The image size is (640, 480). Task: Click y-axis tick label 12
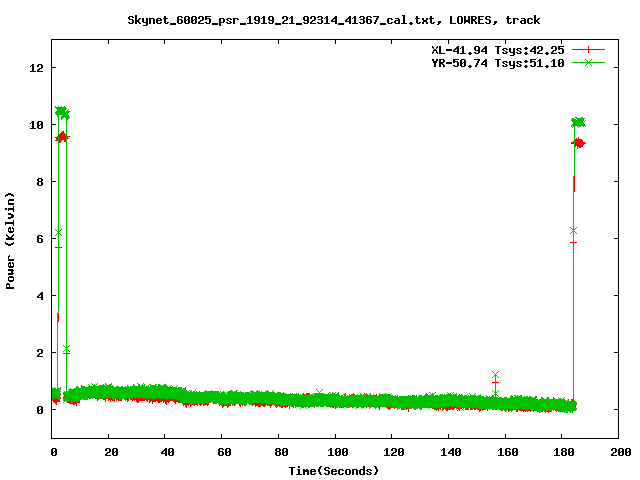(36, 68)
